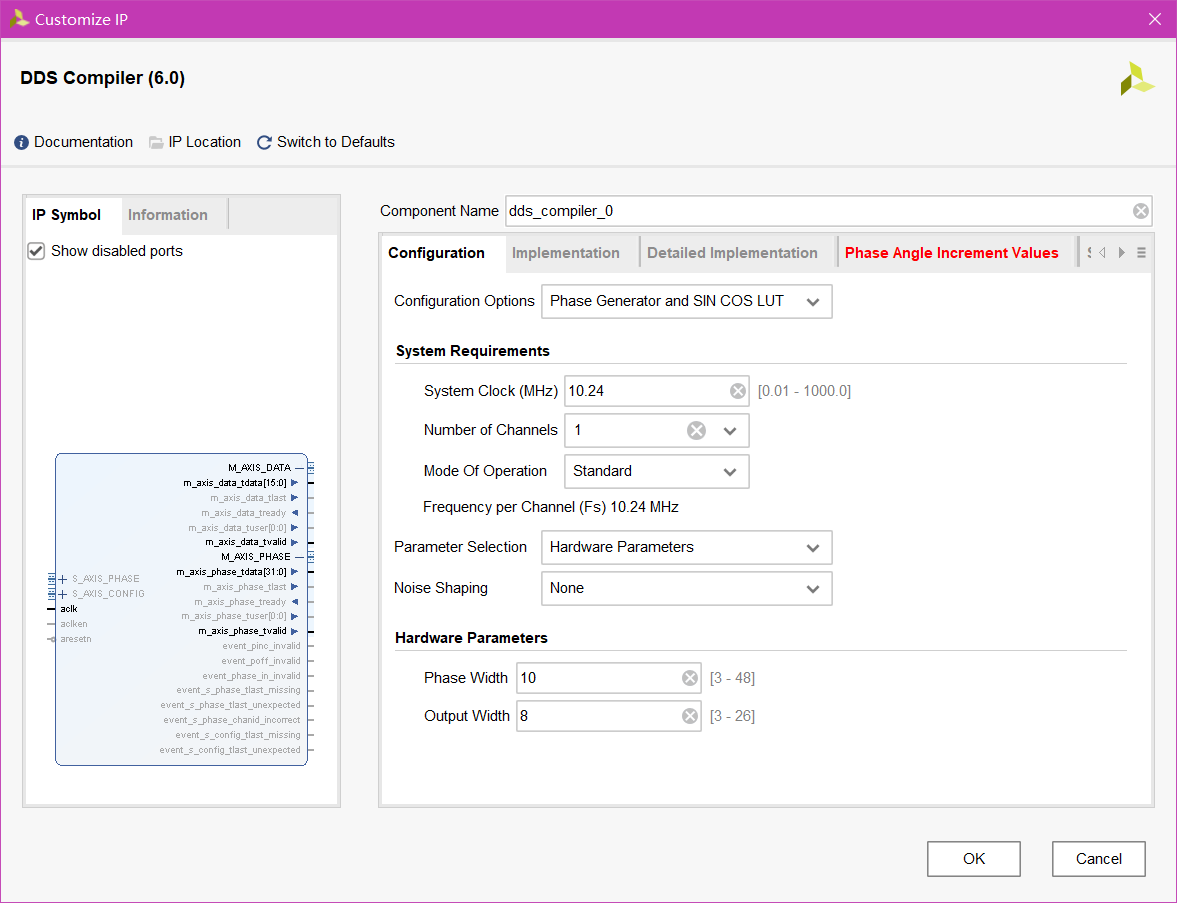Screen dimensions: 1177x903
Task: Click the M_AXIS_DATA bus interface icon
Action: (x=311, y=468)
